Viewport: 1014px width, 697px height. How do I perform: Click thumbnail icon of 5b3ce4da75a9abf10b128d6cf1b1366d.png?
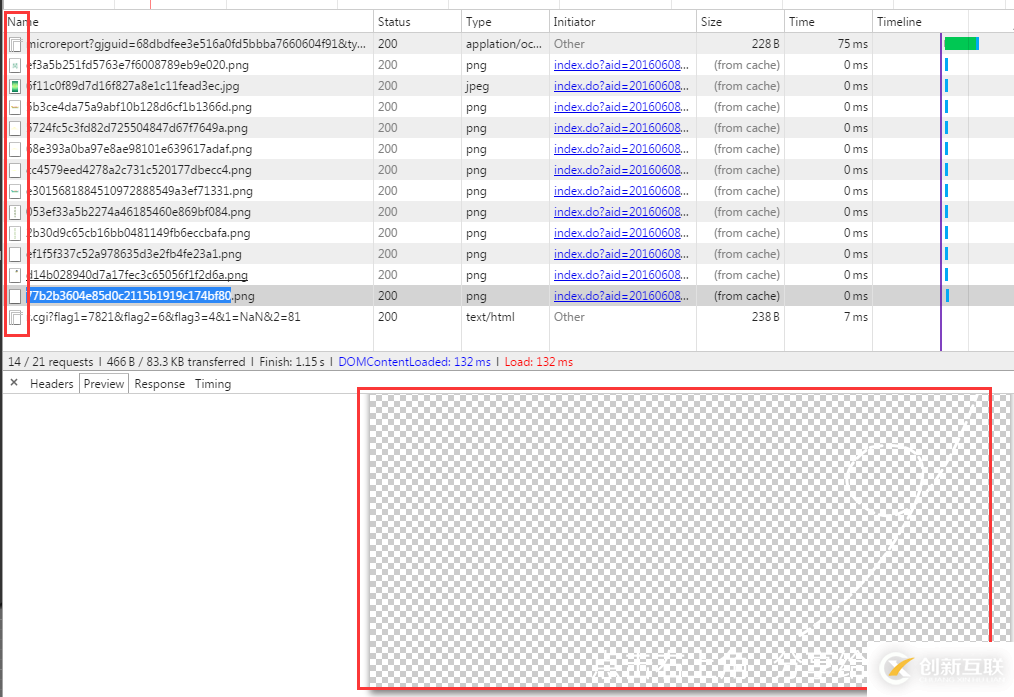click(16, 107)
